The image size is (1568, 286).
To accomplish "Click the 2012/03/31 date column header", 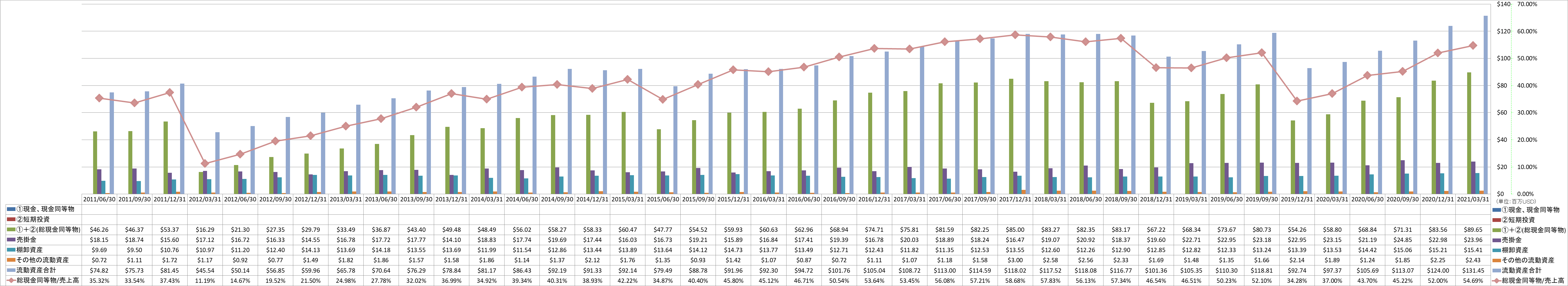I will [205, 199].
